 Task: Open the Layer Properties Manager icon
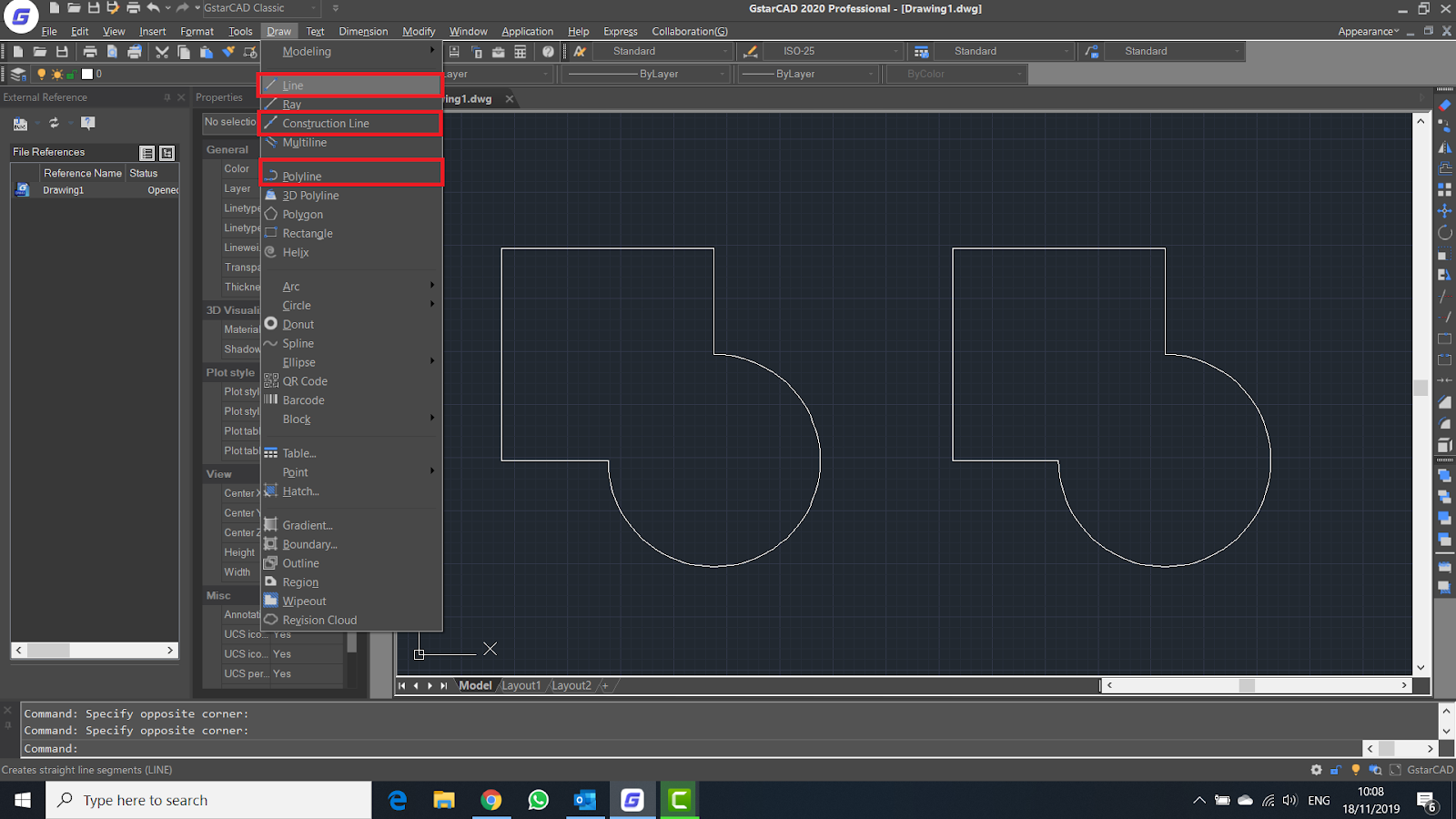pyautogui.click(x=16, y=74)
